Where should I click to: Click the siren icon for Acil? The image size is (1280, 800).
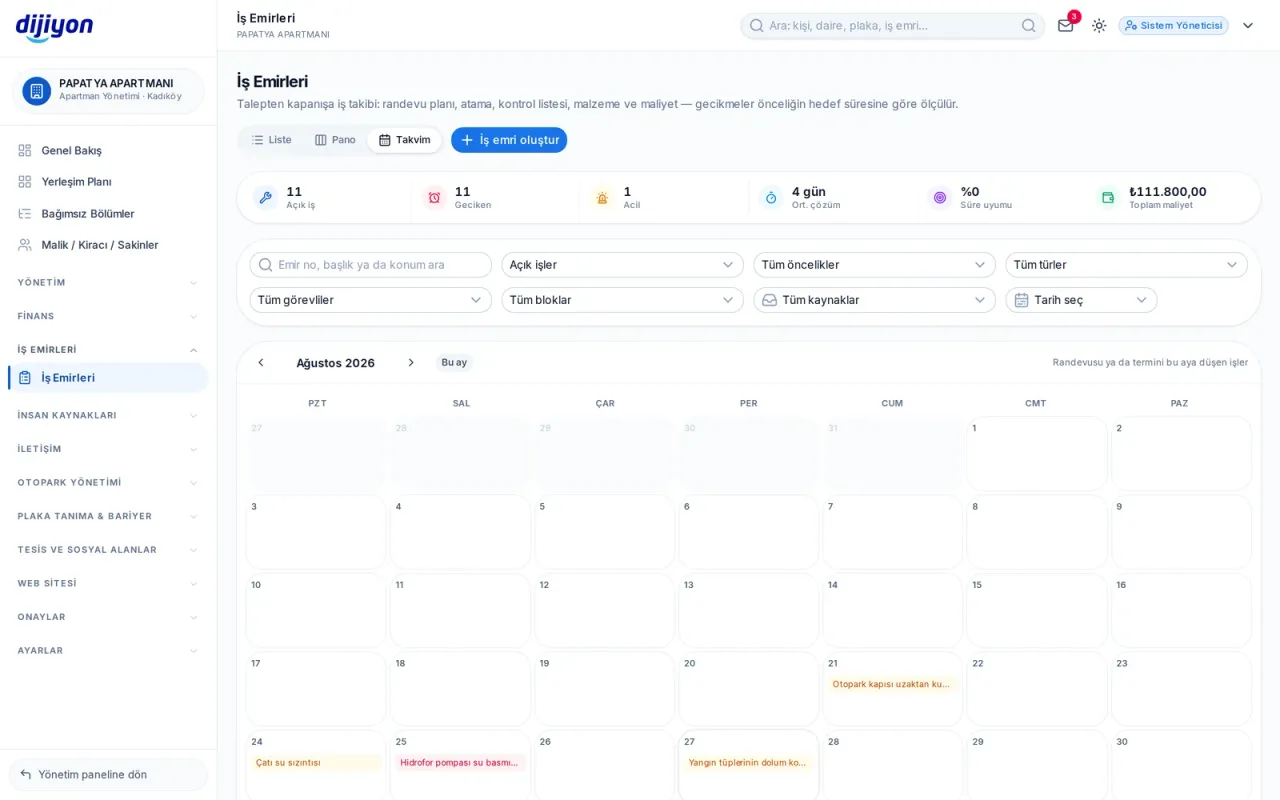coord(602,198)
